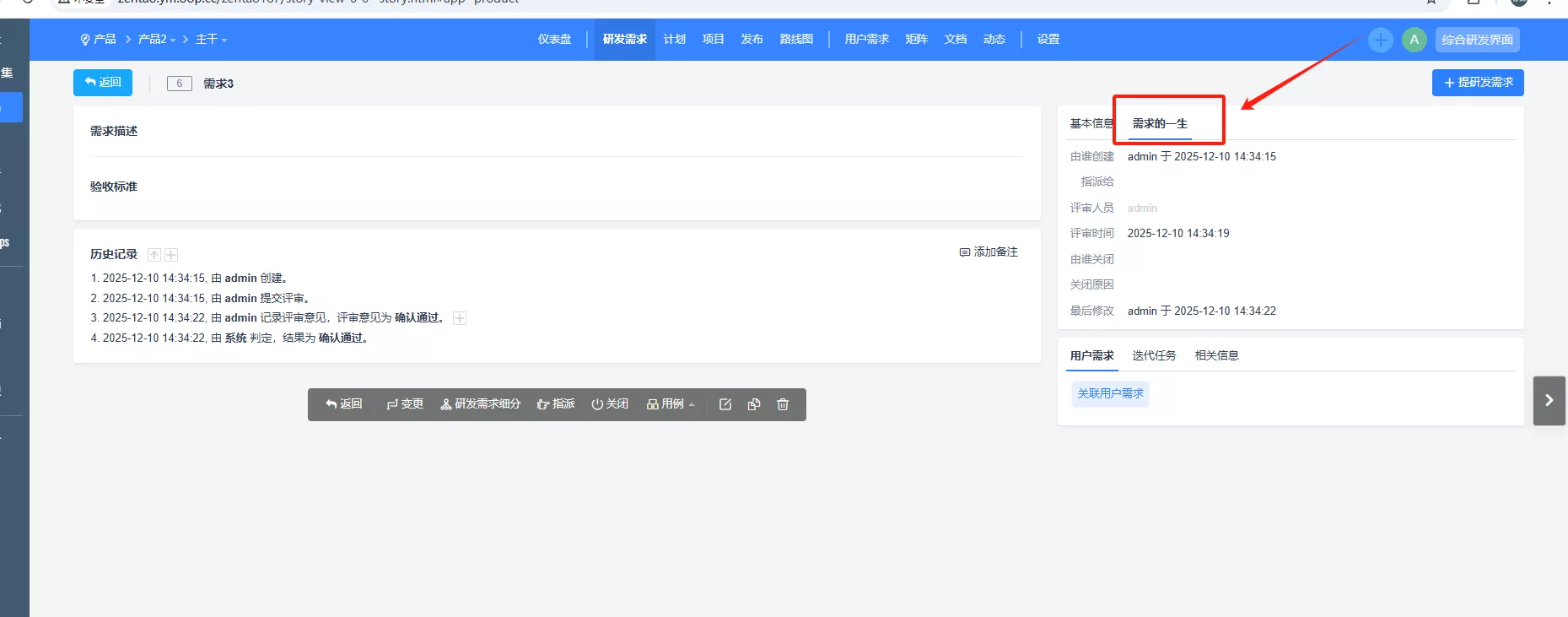Click the 提研发需求 button

pyautogui.click(x=1478, y=83)
